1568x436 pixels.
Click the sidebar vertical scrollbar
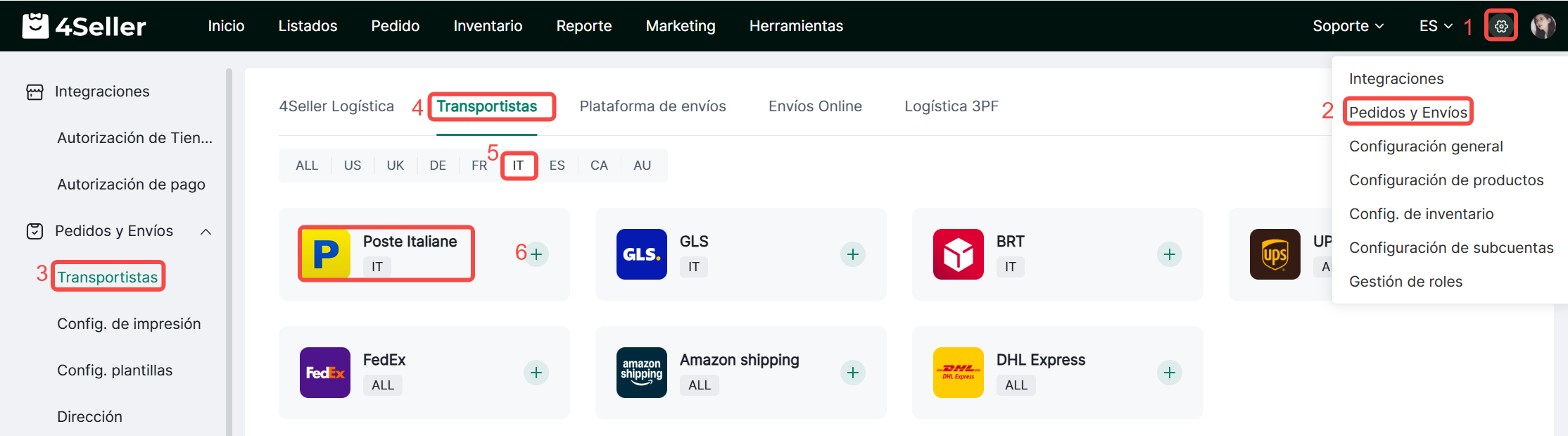pyautogui.click(x=229, y=247)
